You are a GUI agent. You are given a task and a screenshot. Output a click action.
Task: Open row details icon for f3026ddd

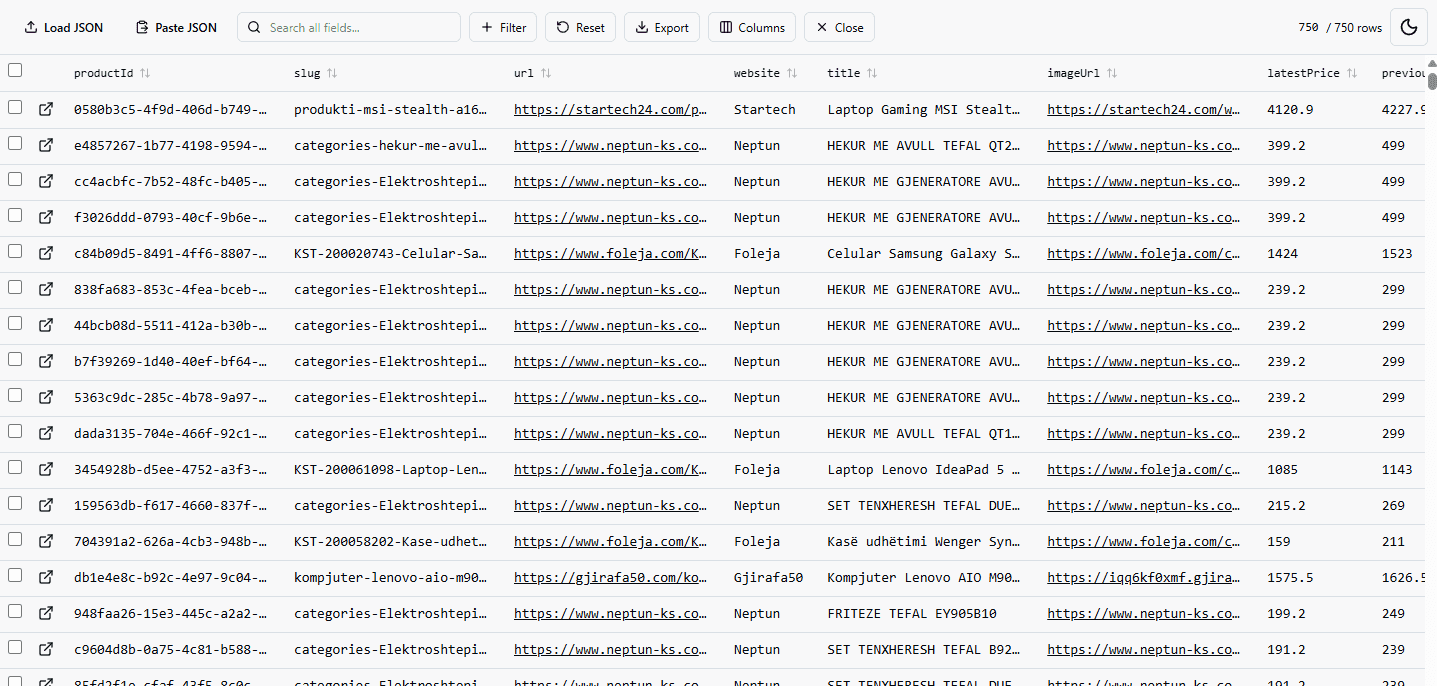[46, 217]
